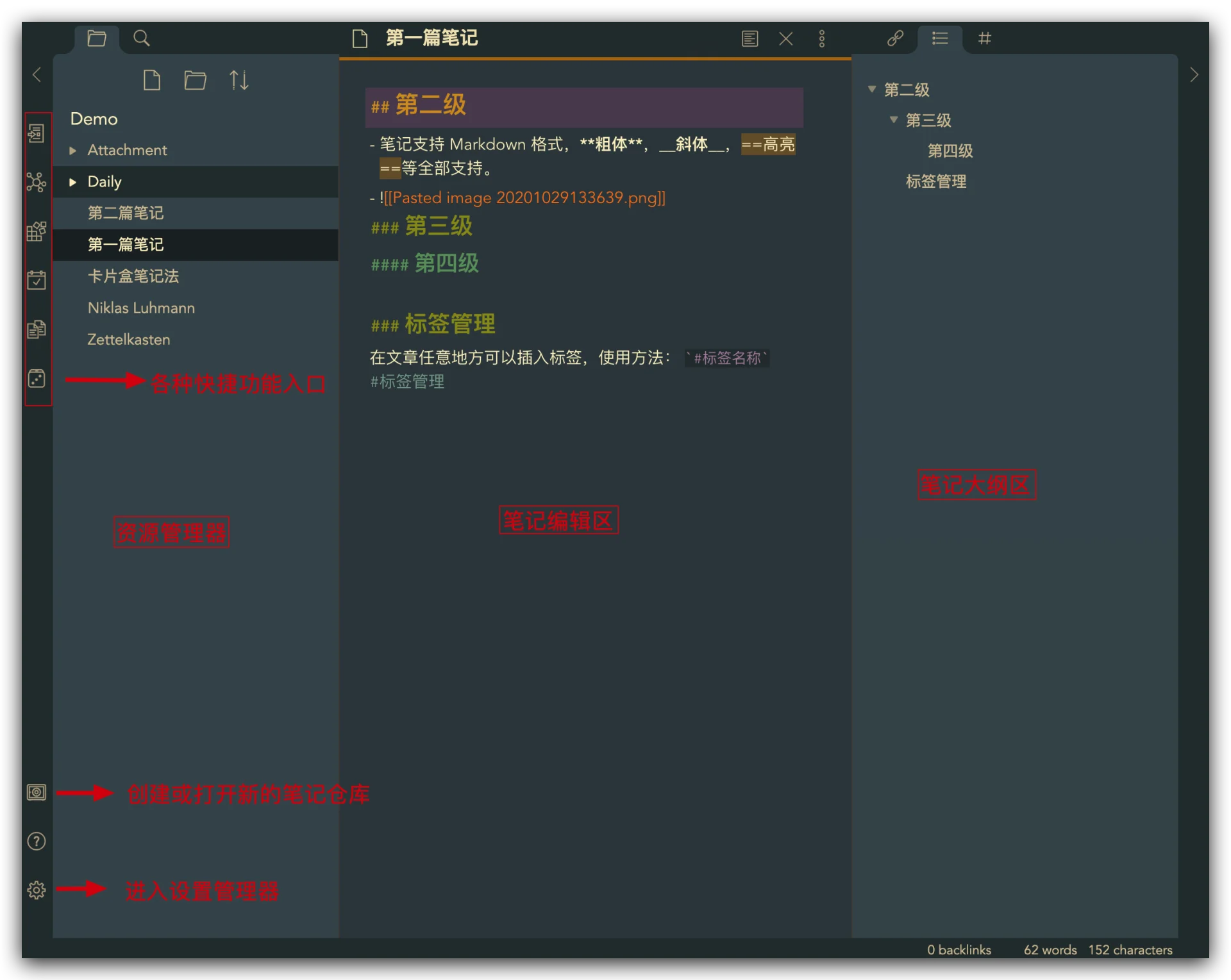Expand the Attachment folder
The width and height of the screenshot is (1231, 980).
(x=72, y=150)
